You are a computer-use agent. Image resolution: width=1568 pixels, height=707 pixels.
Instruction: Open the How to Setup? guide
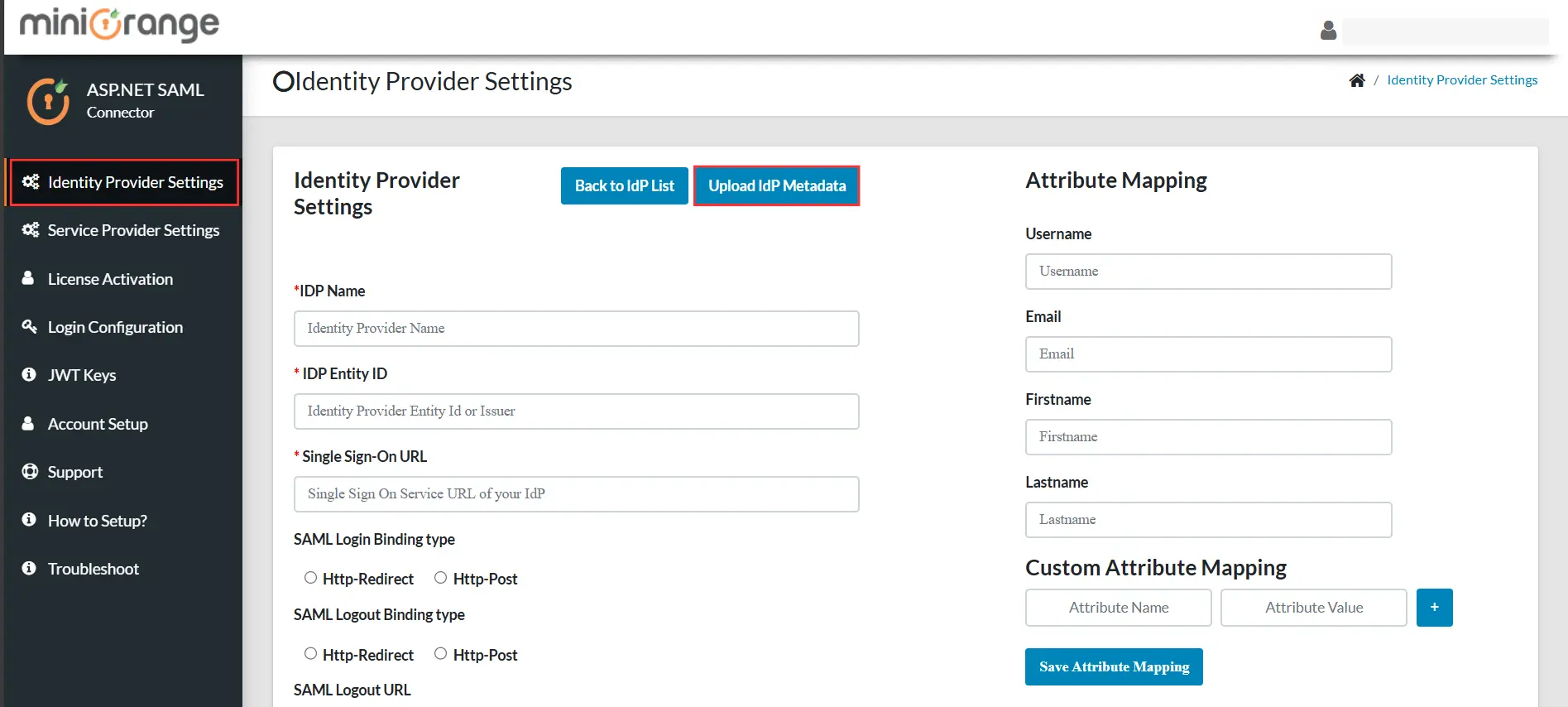click(123, 521)
